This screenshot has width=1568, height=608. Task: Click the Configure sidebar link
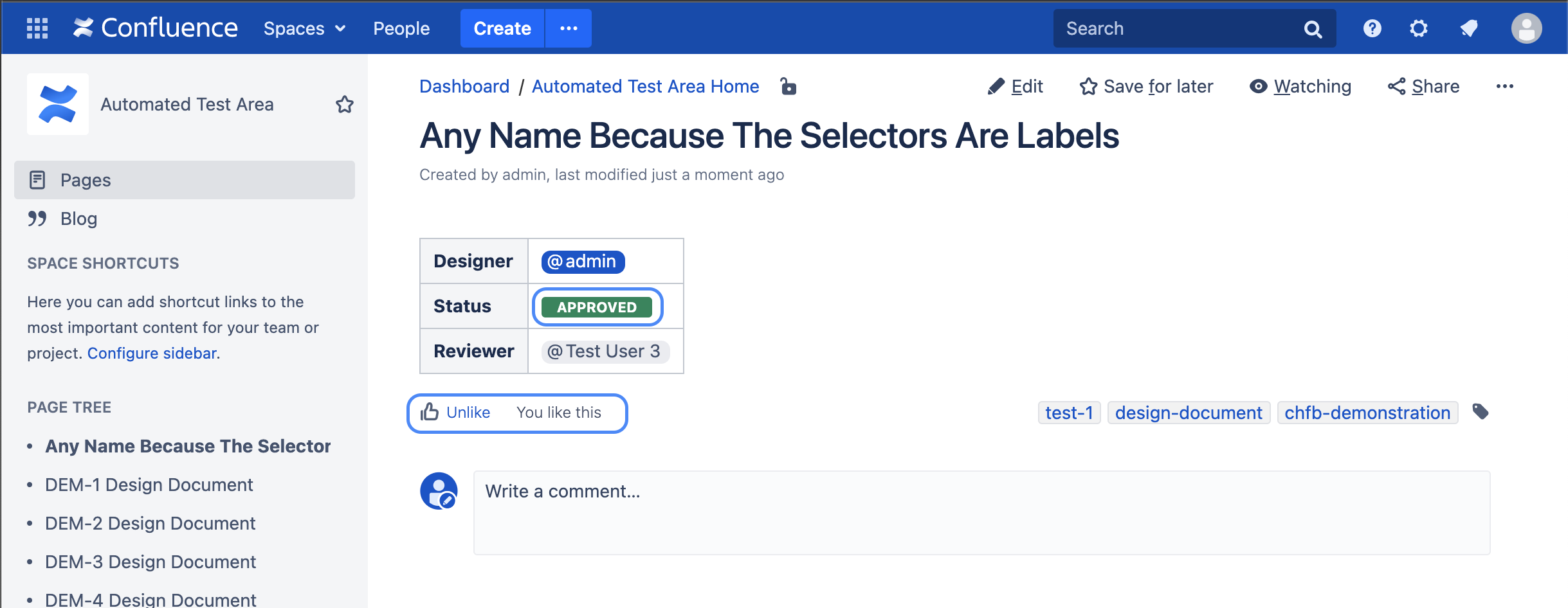coord(152,353)
